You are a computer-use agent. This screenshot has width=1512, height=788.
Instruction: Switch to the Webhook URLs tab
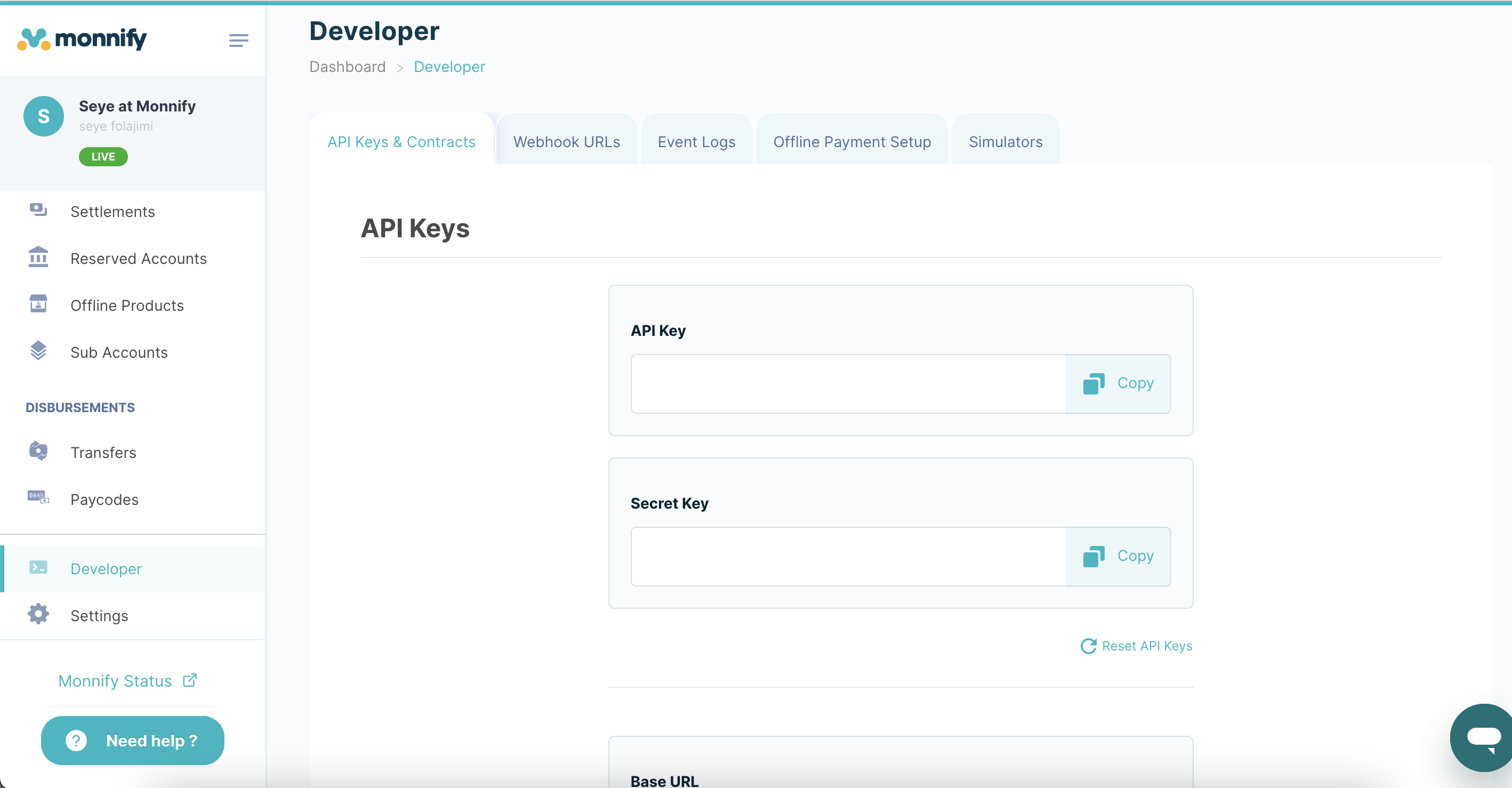[x=566, y=142]
